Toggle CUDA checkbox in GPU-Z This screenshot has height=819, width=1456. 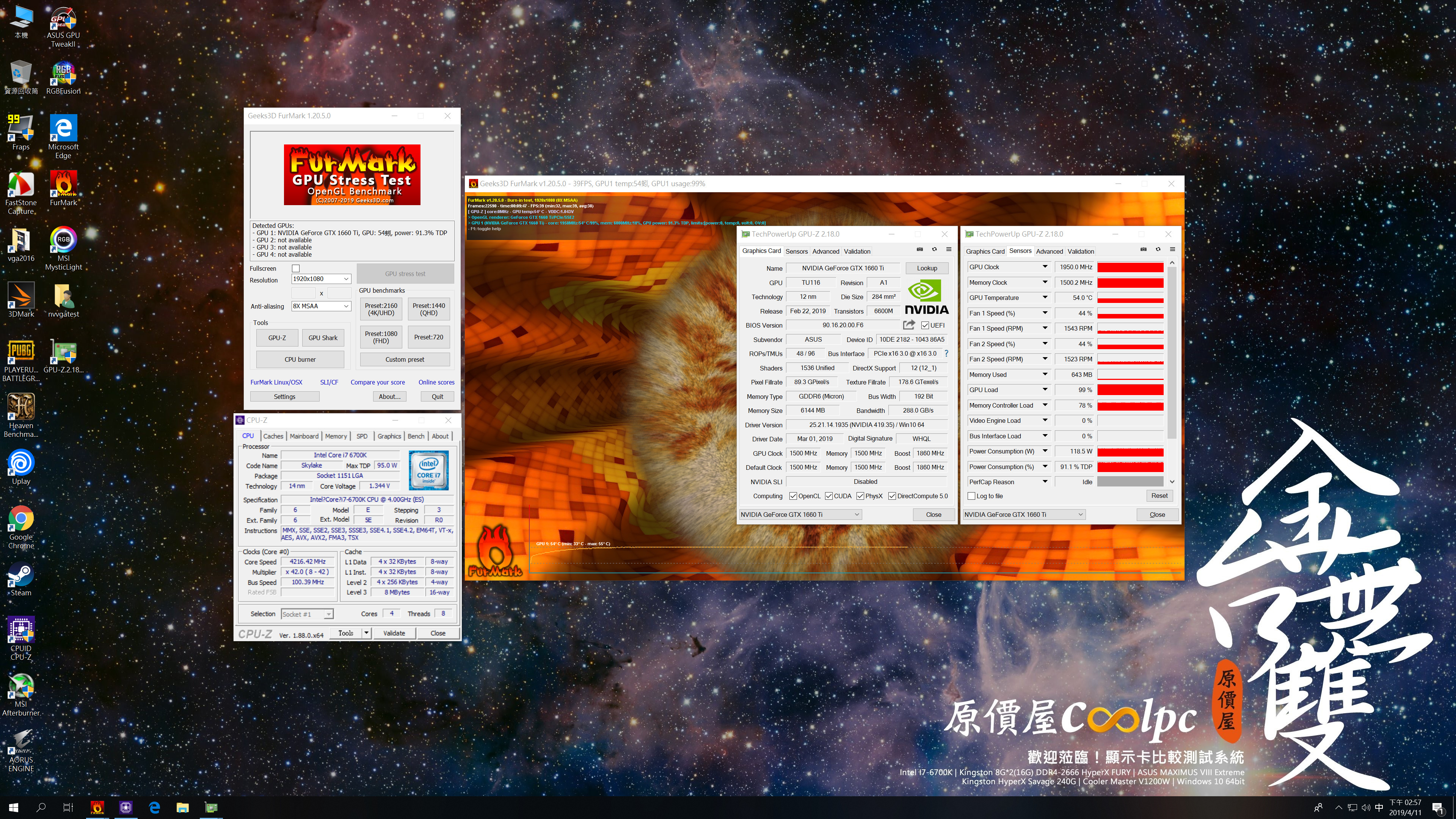click(828, 496)
